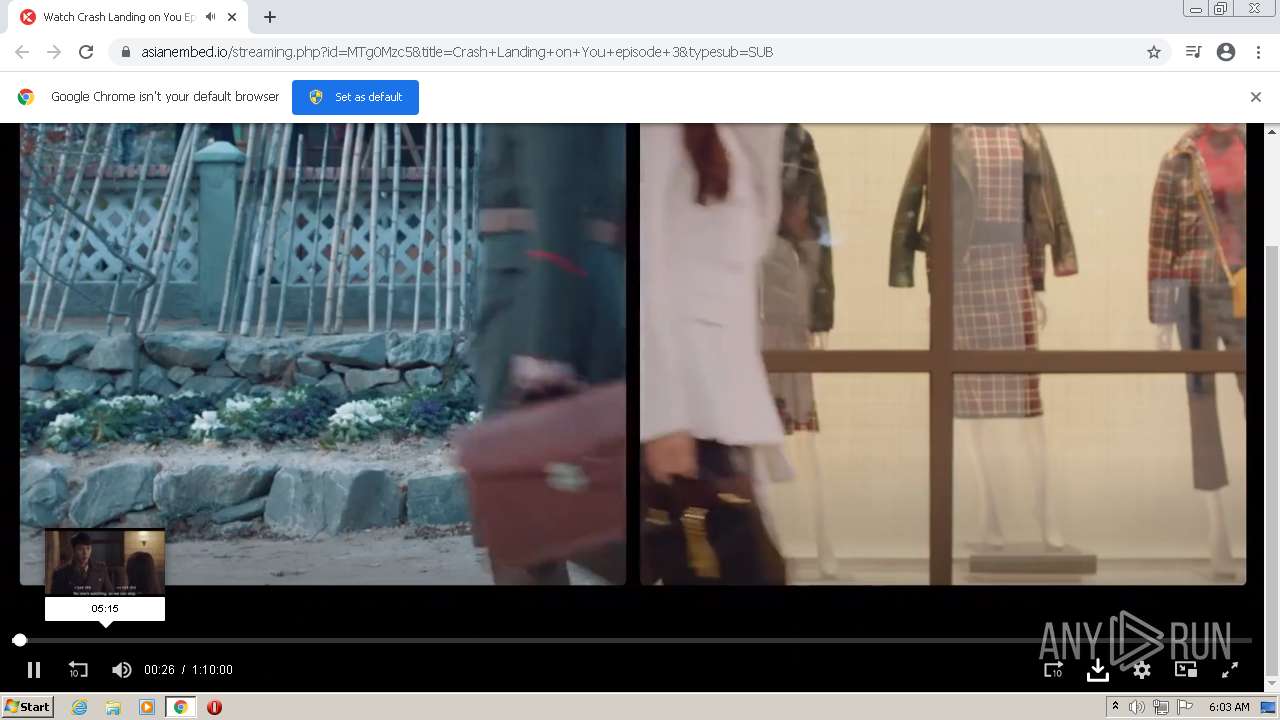Screen dimensions: 1280x720
Task: Rewind the video 10 seconds
Action: 78,670
